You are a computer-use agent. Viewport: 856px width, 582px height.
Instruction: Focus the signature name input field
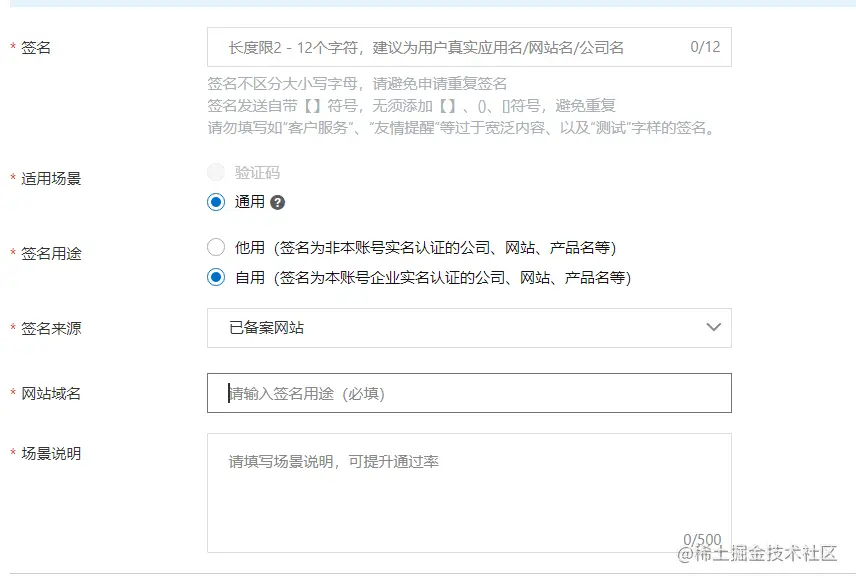point(450,46)
